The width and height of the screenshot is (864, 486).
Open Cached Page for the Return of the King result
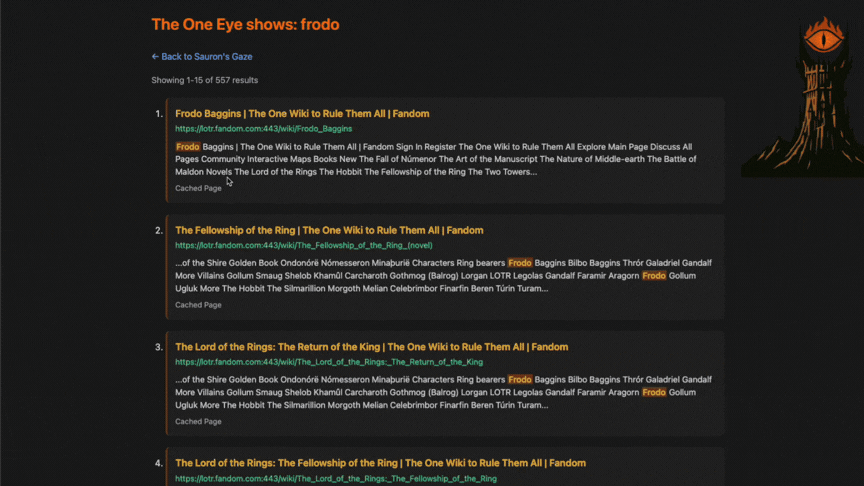tap(198, 422)
